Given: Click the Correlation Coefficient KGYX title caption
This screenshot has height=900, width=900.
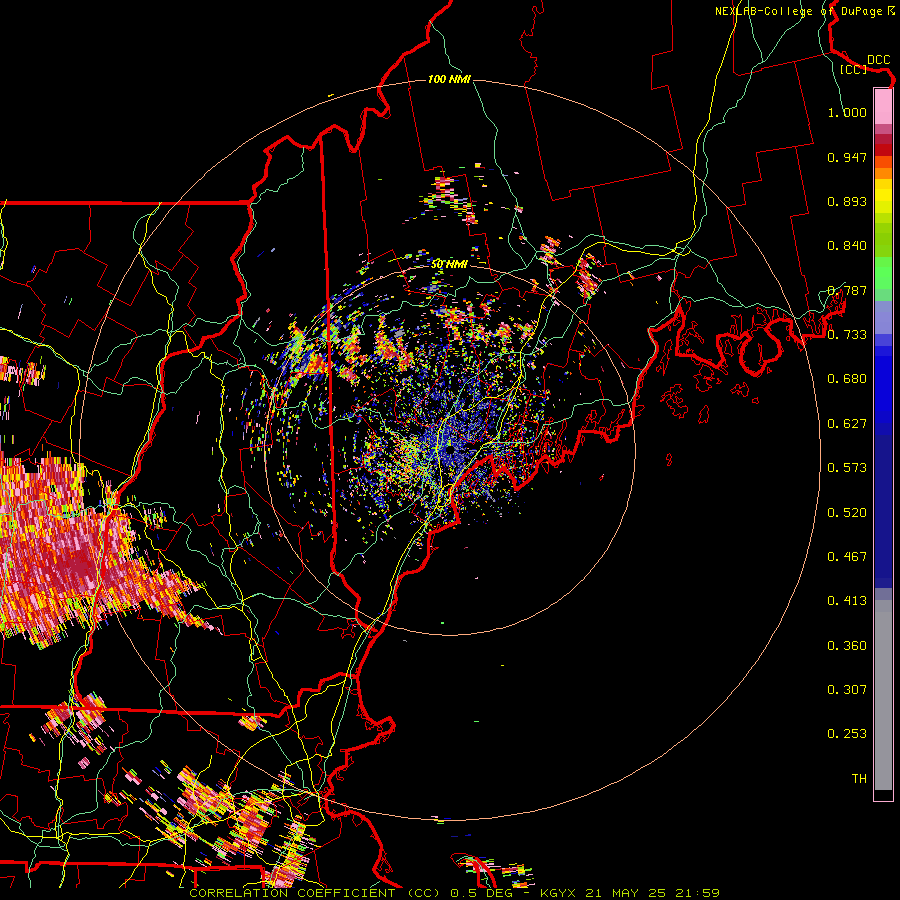Looking at the screenshot, I should pyautogui.click(x=454, y=893).
